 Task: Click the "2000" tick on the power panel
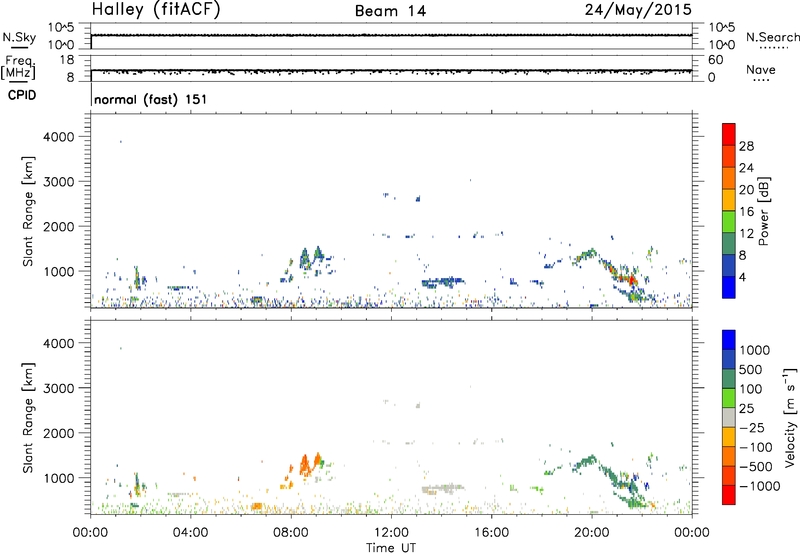pyautogui.click(x=59, y=226)
